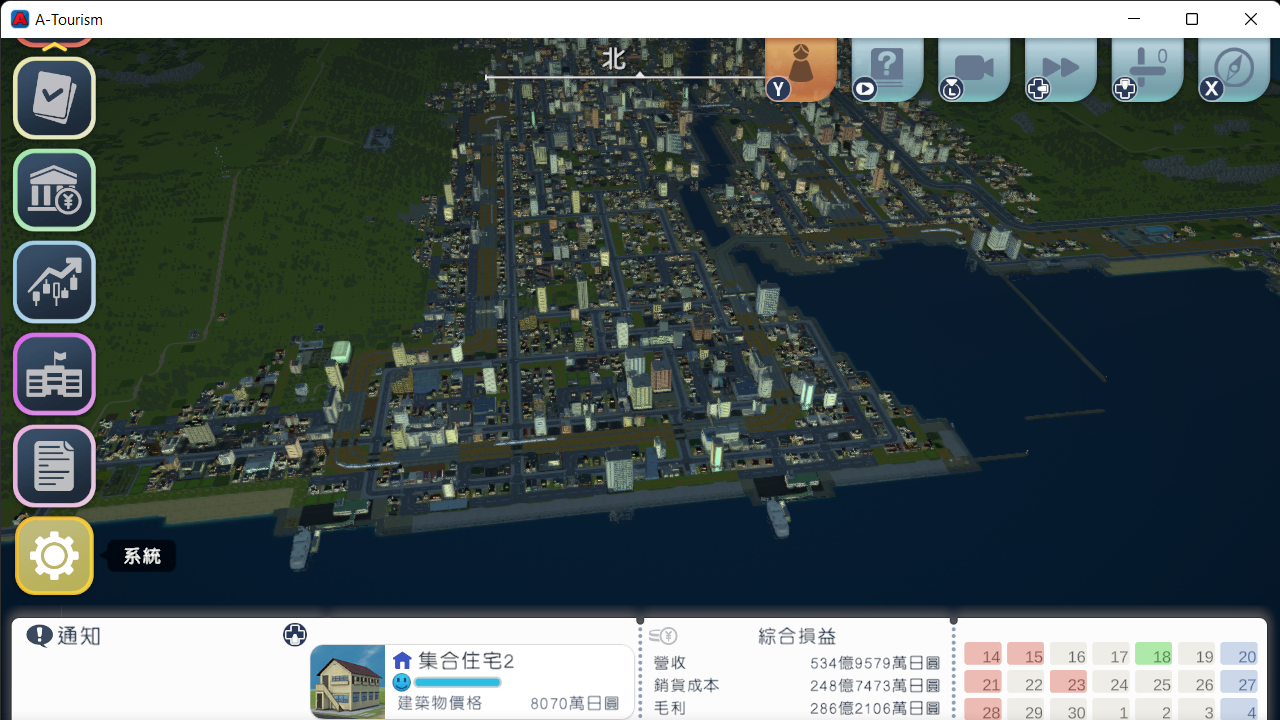Open the company building menu
The image size is (1280, 720).
[x=54, y=374]
